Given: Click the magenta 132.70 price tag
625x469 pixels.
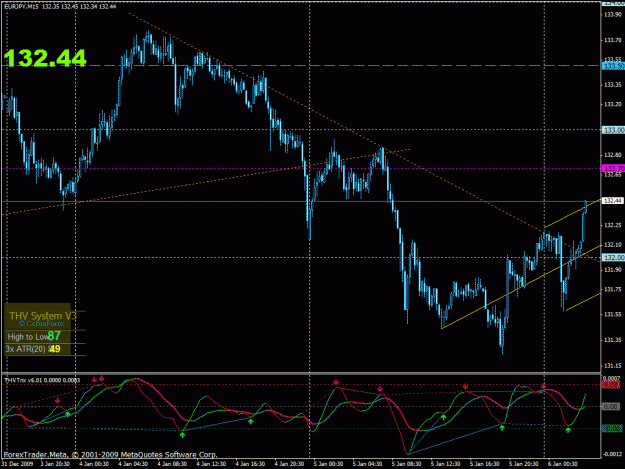Looking at the screenshot, I should (613, 169).
